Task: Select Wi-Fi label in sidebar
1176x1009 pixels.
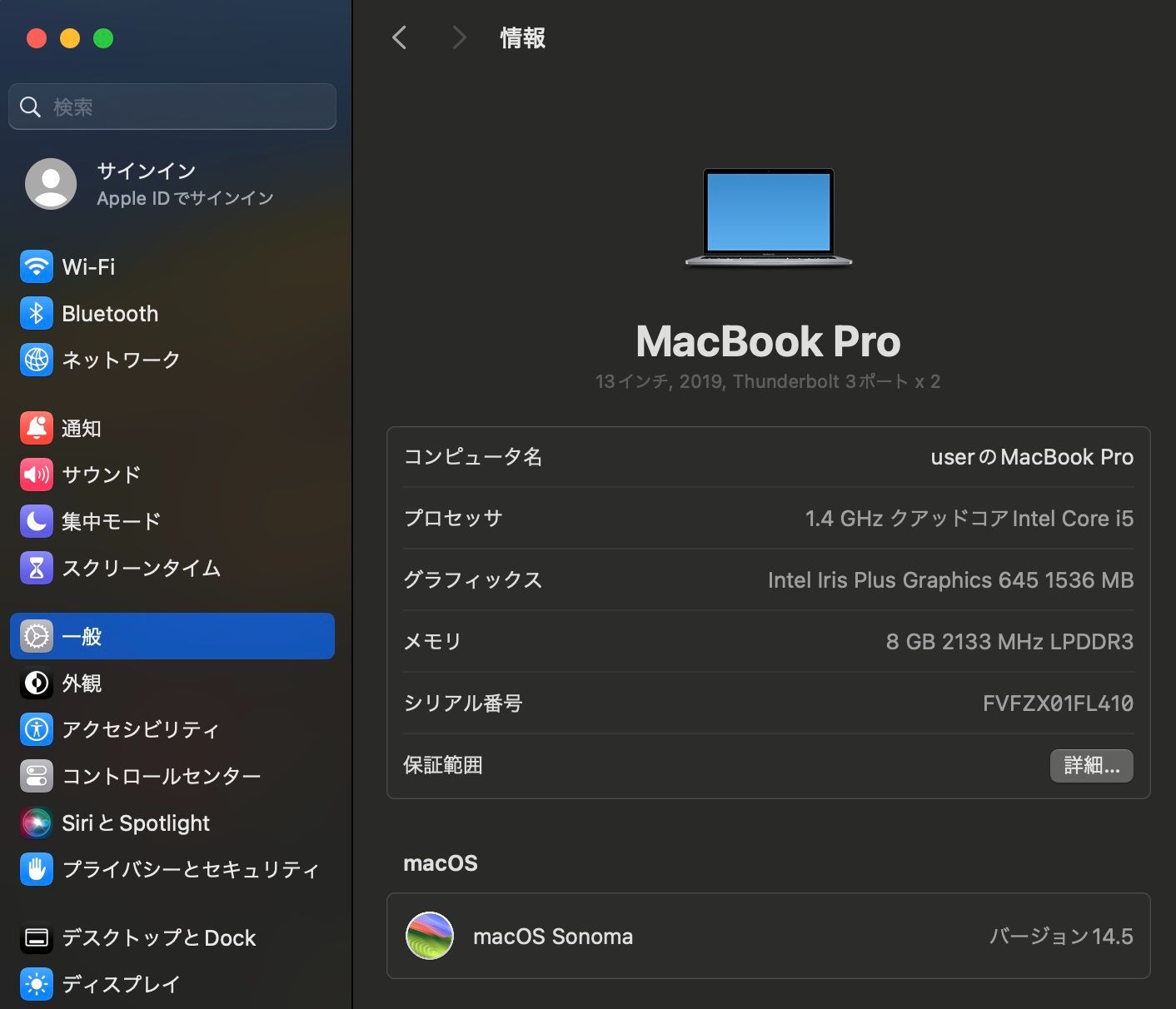Action: (x=88, y=266)
